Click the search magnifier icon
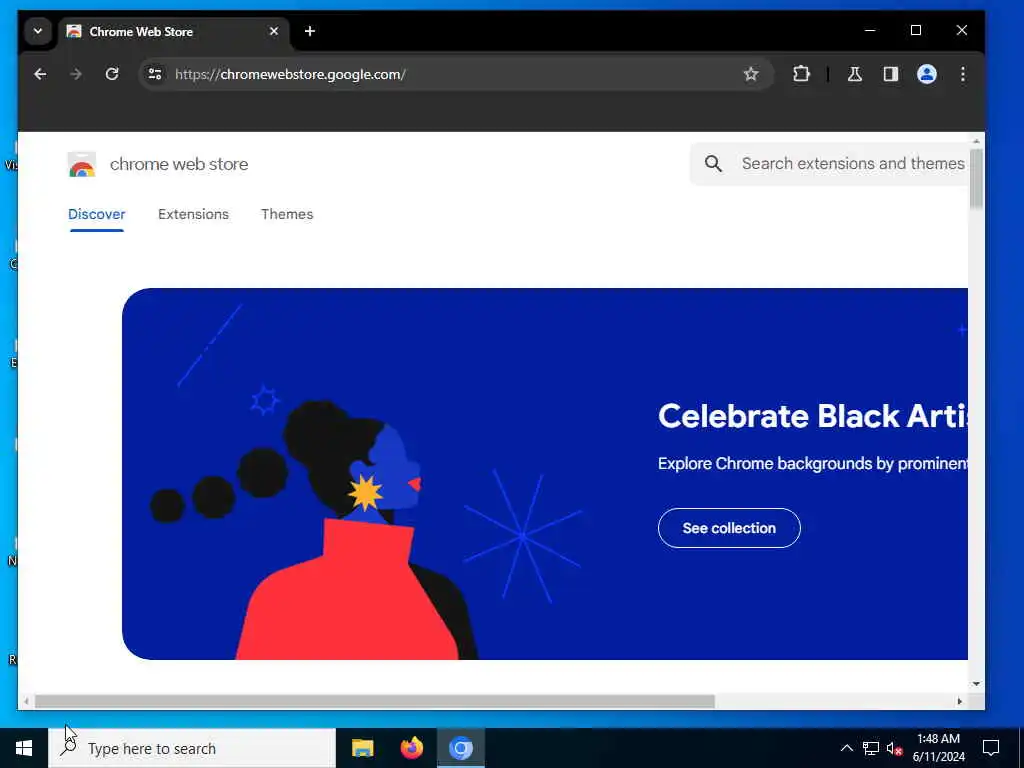Viewport: 1024px width, 768px height. 713,163
